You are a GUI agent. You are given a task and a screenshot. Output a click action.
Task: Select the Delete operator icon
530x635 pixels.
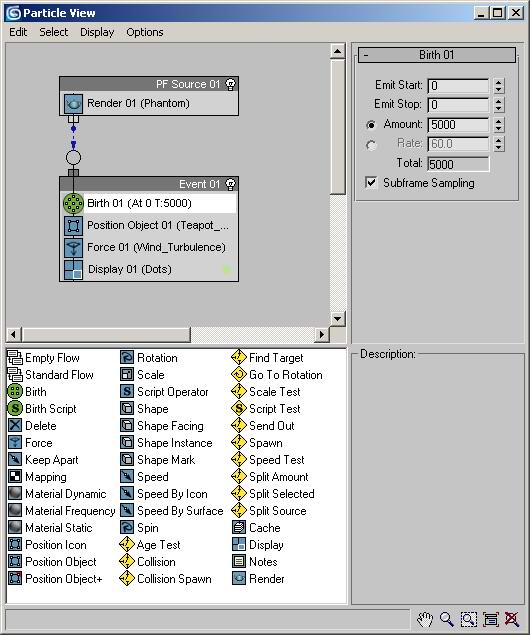15,426
